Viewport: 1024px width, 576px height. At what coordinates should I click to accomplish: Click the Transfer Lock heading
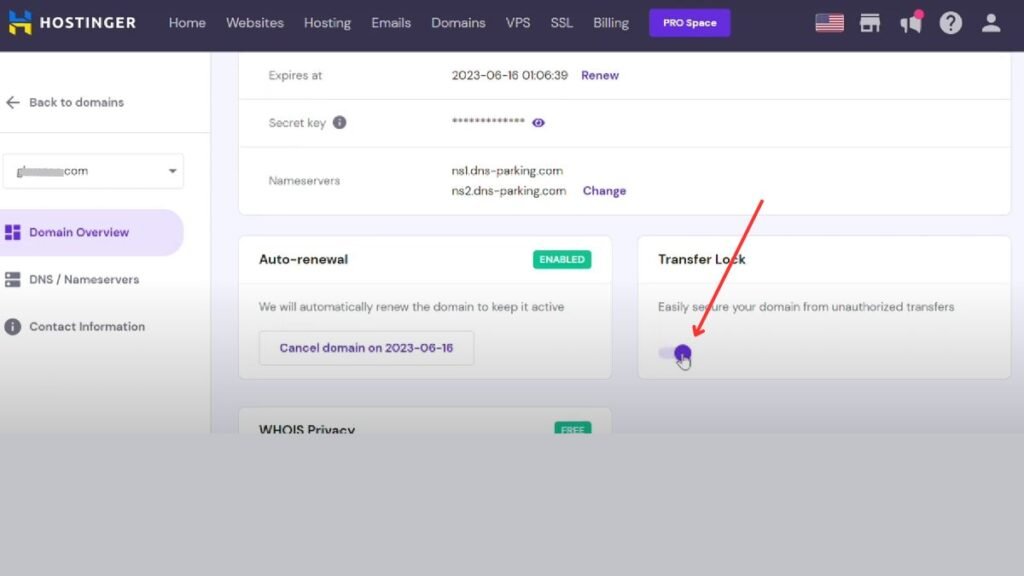point(701,259)
